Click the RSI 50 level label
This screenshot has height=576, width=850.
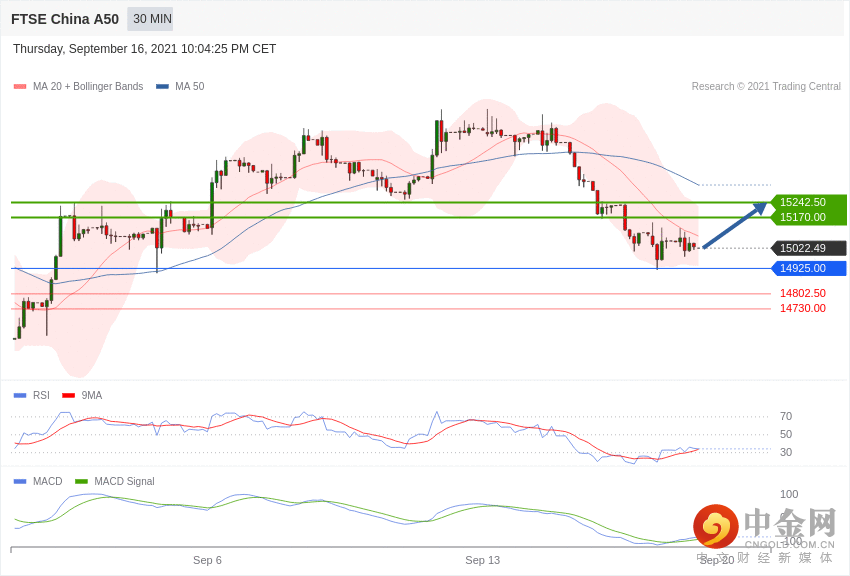pyautogui.click(x=785, y=434)
